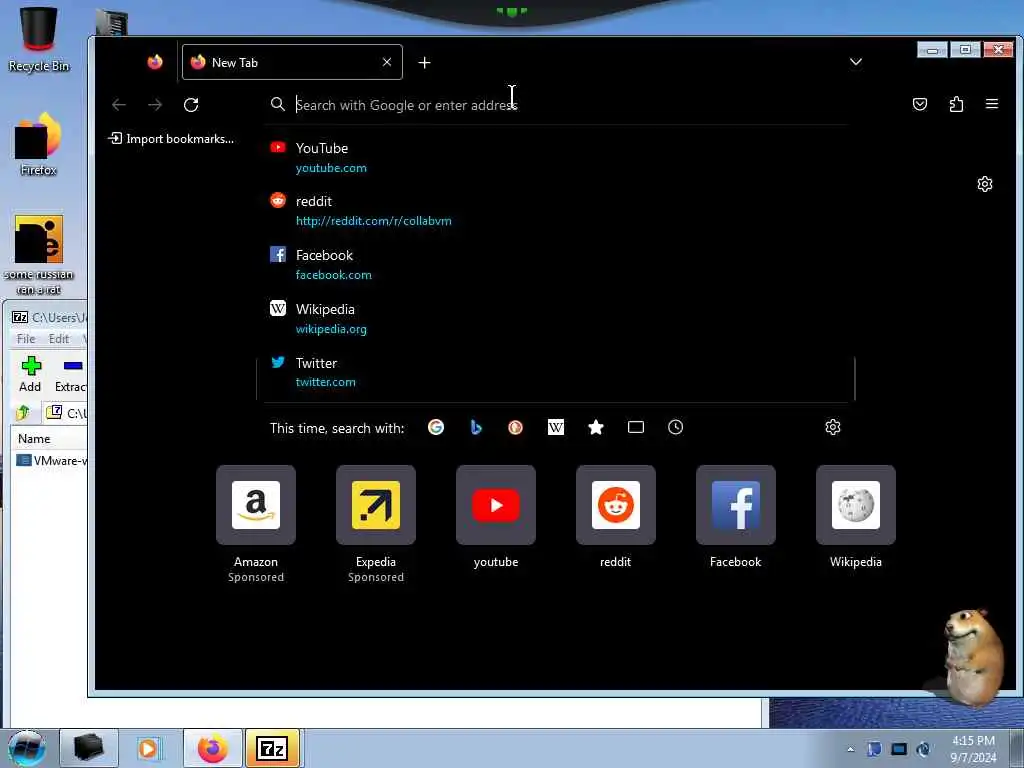Focus the Search with Google address field
This screenshot has height=768, width=1024.
click(x=555, y=104)
